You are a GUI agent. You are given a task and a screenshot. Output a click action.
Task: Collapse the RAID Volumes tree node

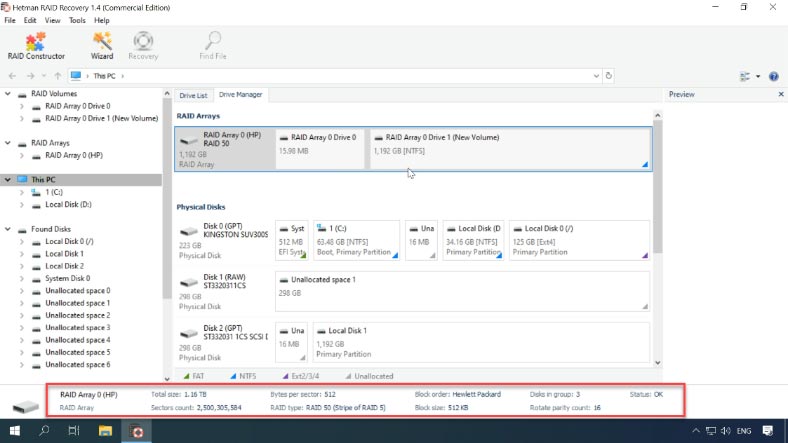click(8, 93)
